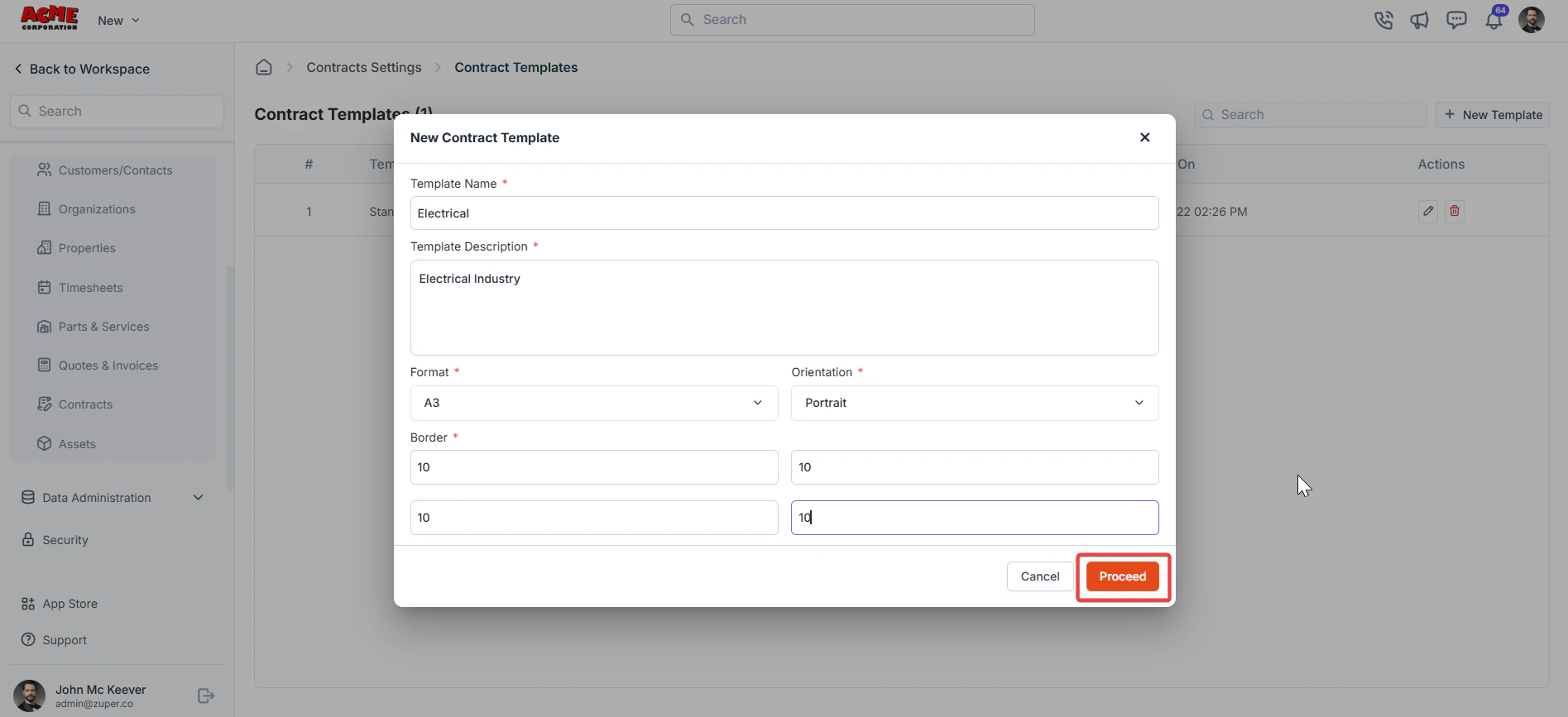Click the edit pencil icon in Actions

pyautogui.click(x=1428, y=211)
